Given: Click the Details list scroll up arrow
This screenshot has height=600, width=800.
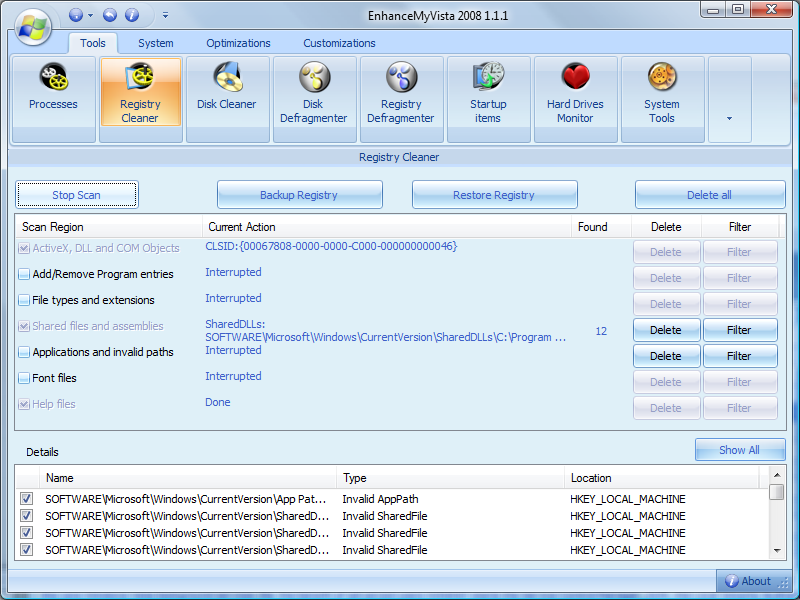Looking at the screenshot, I should point(777,475).
